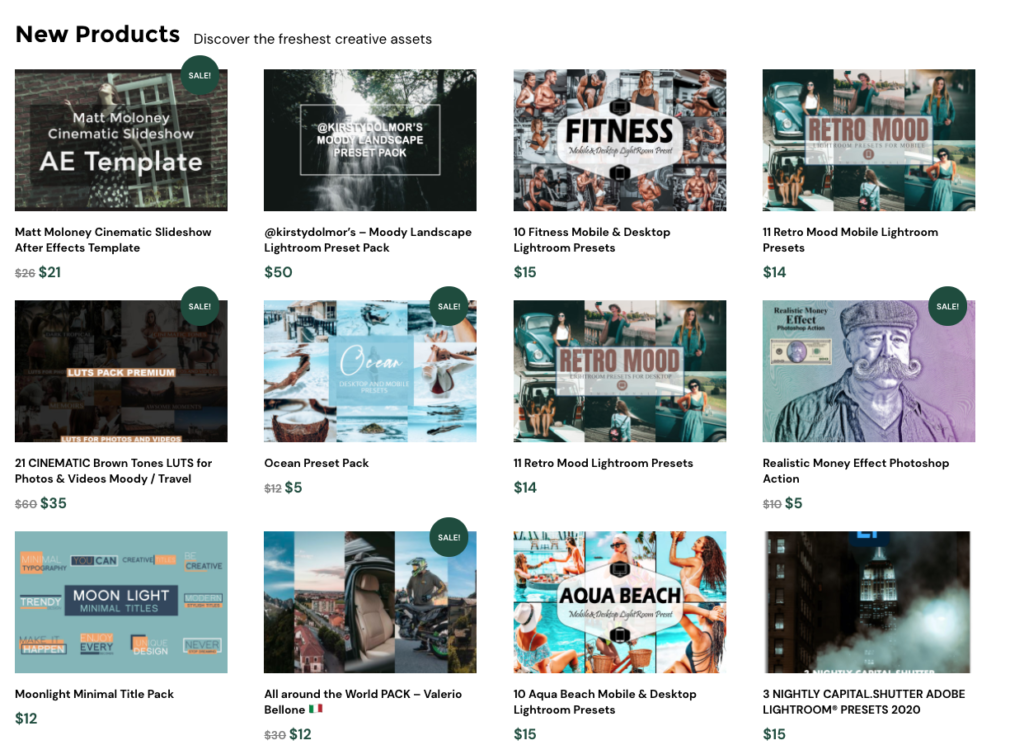Screen dimensions: 1024x745
Task: Open the Ocean Preset Pack title link
Action: coord(316,463)
